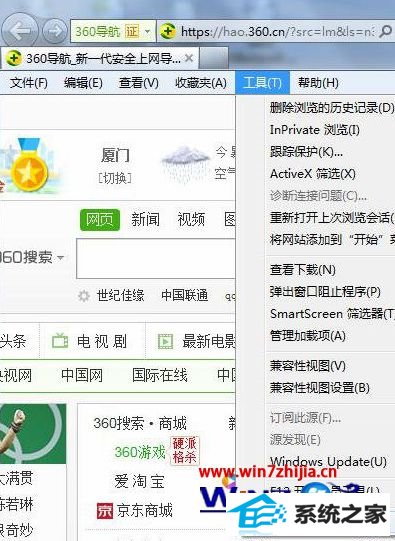Click 重新打开上次浏览会话 menu entry
This screenshot has width=395, height=541.
pos(332,218)
